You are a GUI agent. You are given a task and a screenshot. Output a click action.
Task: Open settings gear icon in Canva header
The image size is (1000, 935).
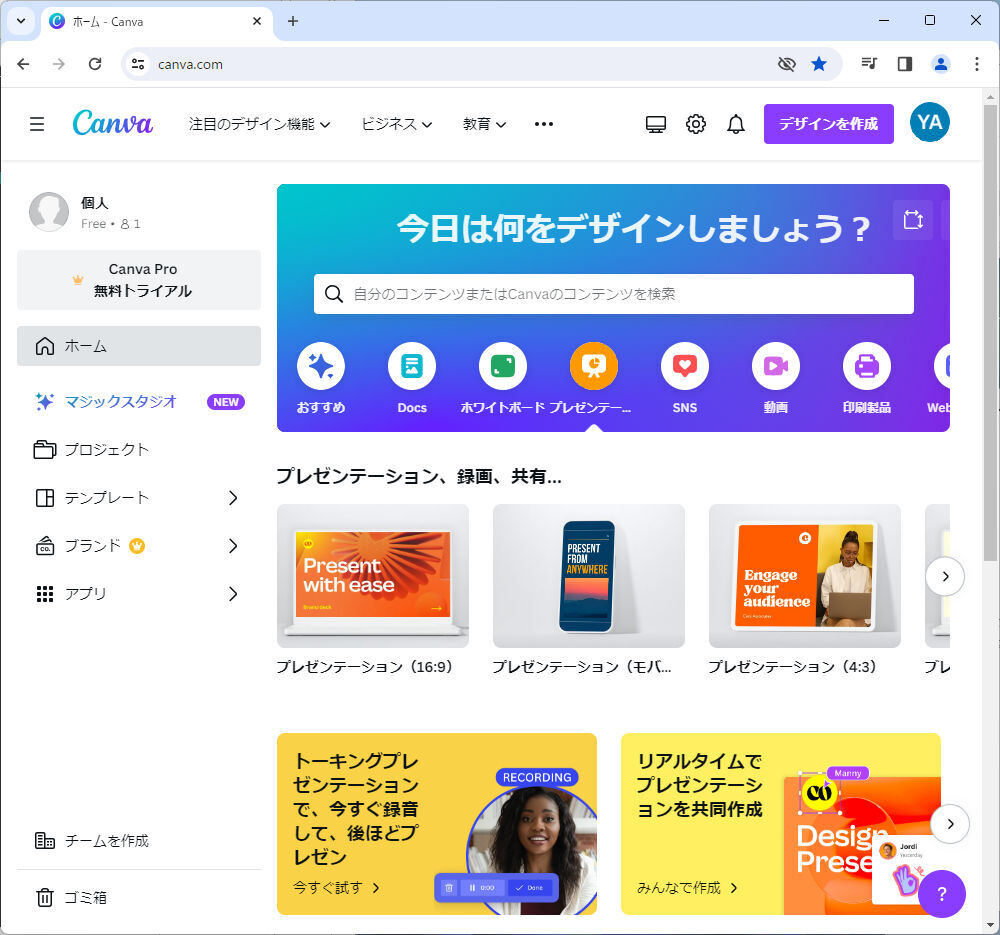click(696, 124)
